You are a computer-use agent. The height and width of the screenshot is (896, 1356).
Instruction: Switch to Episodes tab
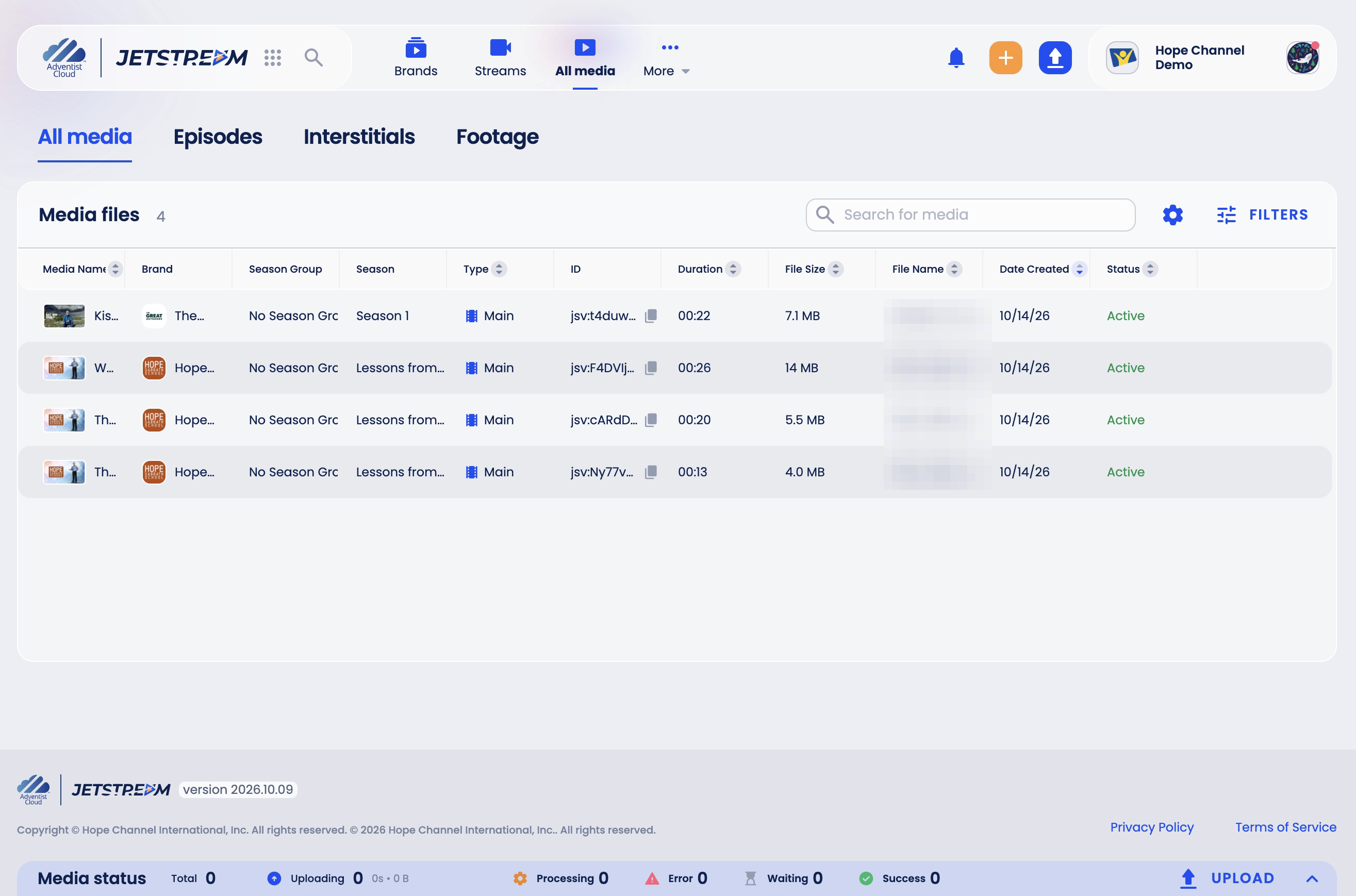pos(218,137)
